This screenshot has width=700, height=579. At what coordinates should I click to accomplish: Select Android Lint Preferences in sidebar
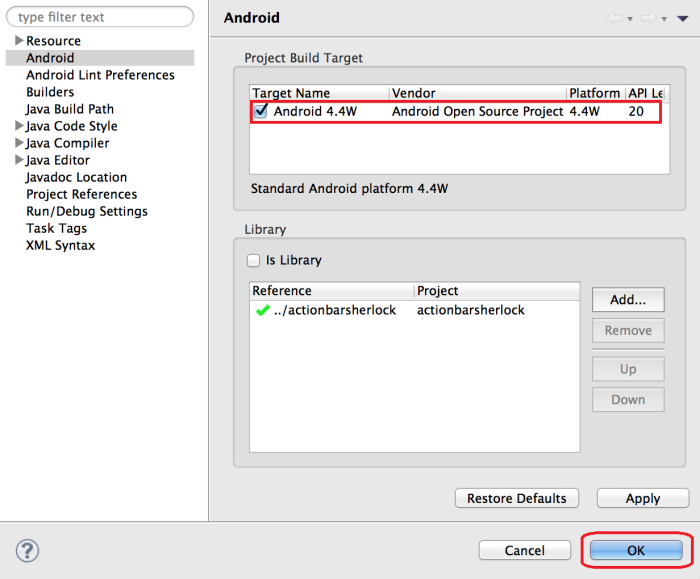point(100,75)
